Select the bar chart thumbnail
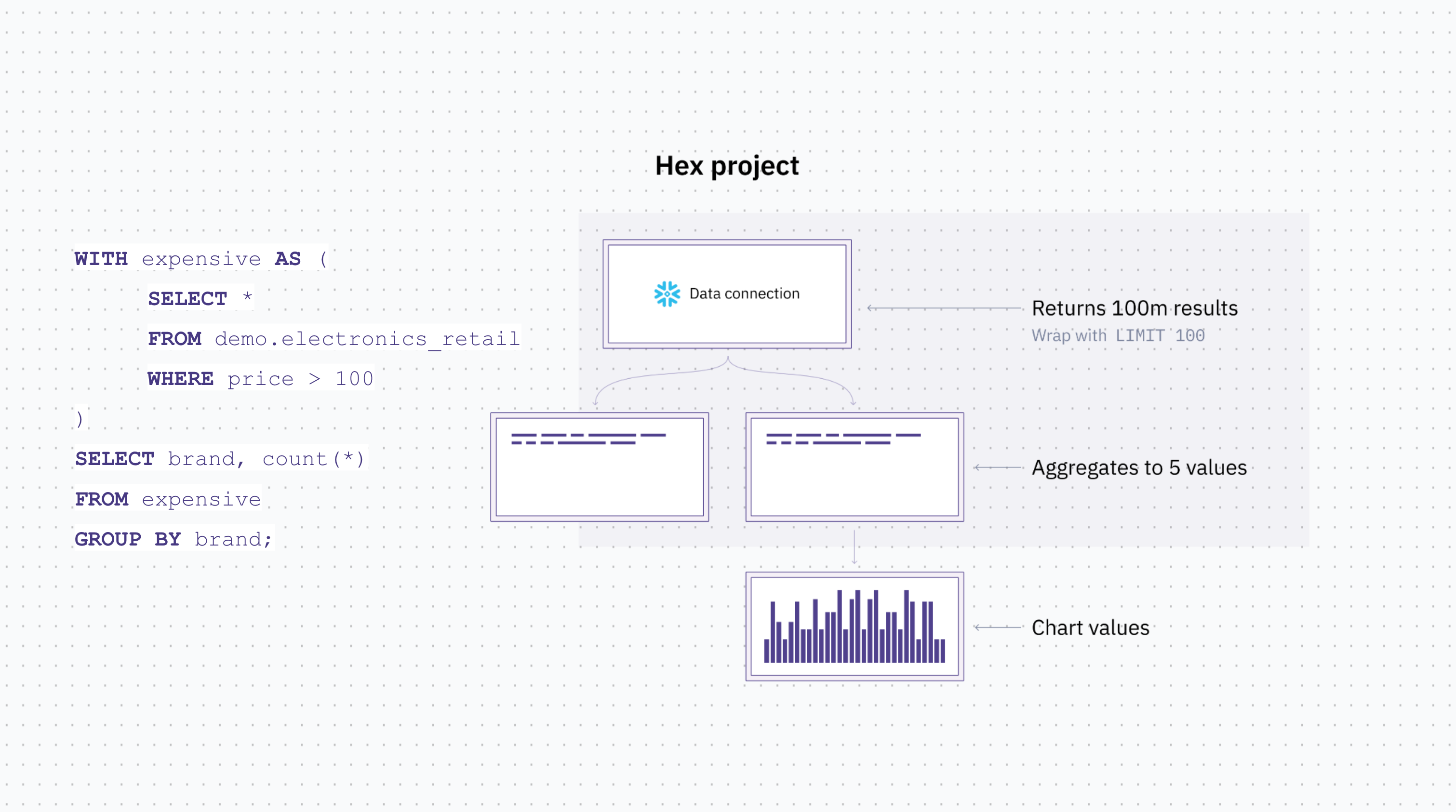The width and height of the screenshot is (1456, 812). point(854,626)
